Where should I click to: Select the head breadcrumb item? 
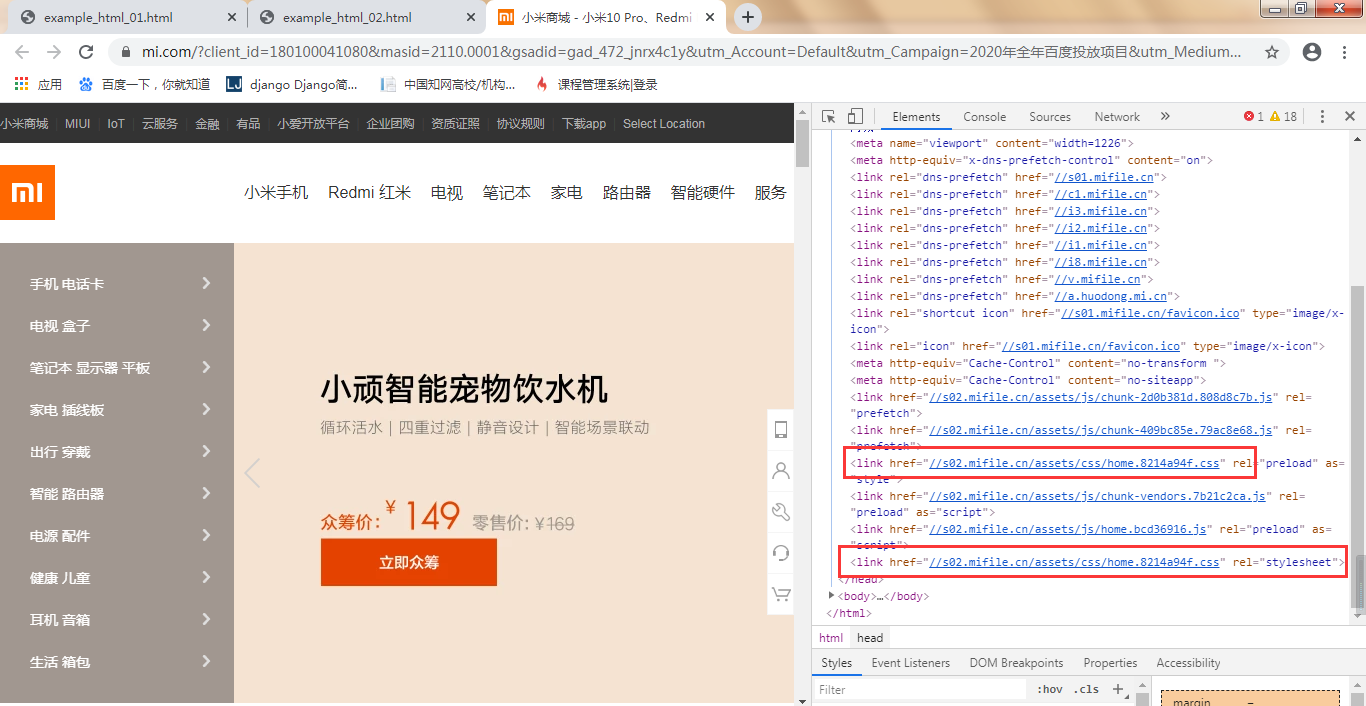click(x=870, y=638)
